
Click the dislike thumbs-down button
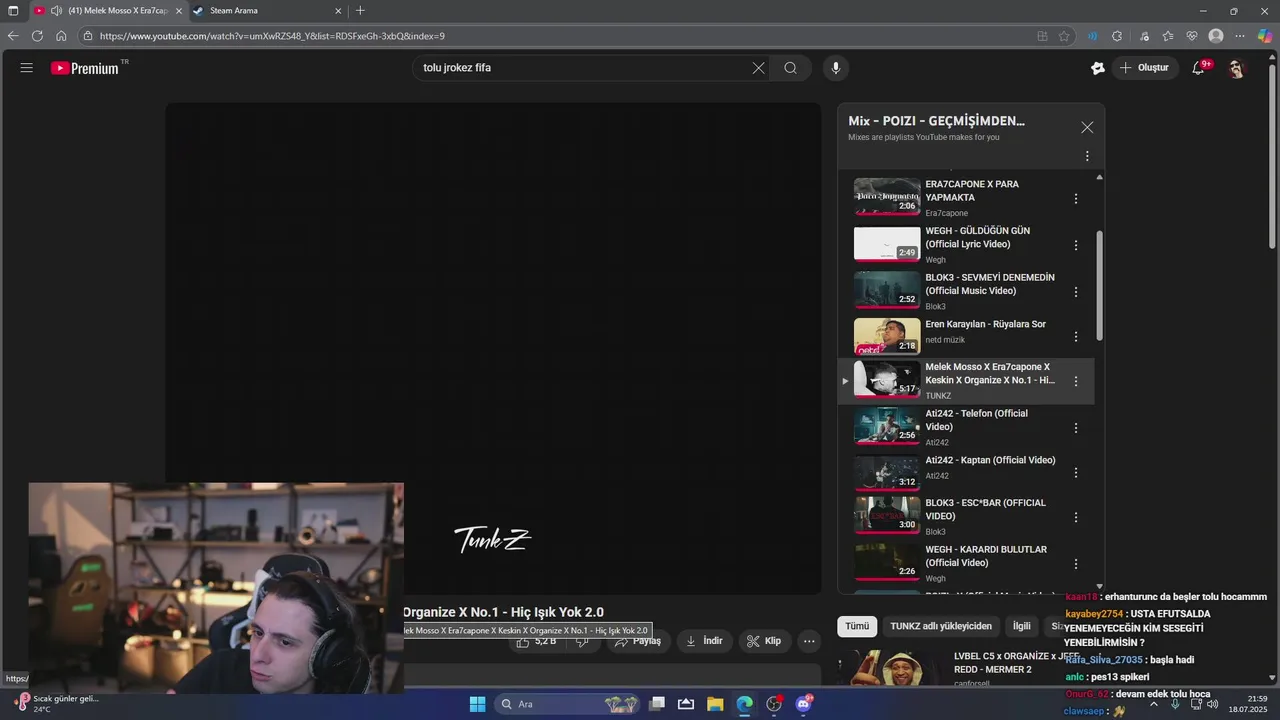(x=583, y=641)
